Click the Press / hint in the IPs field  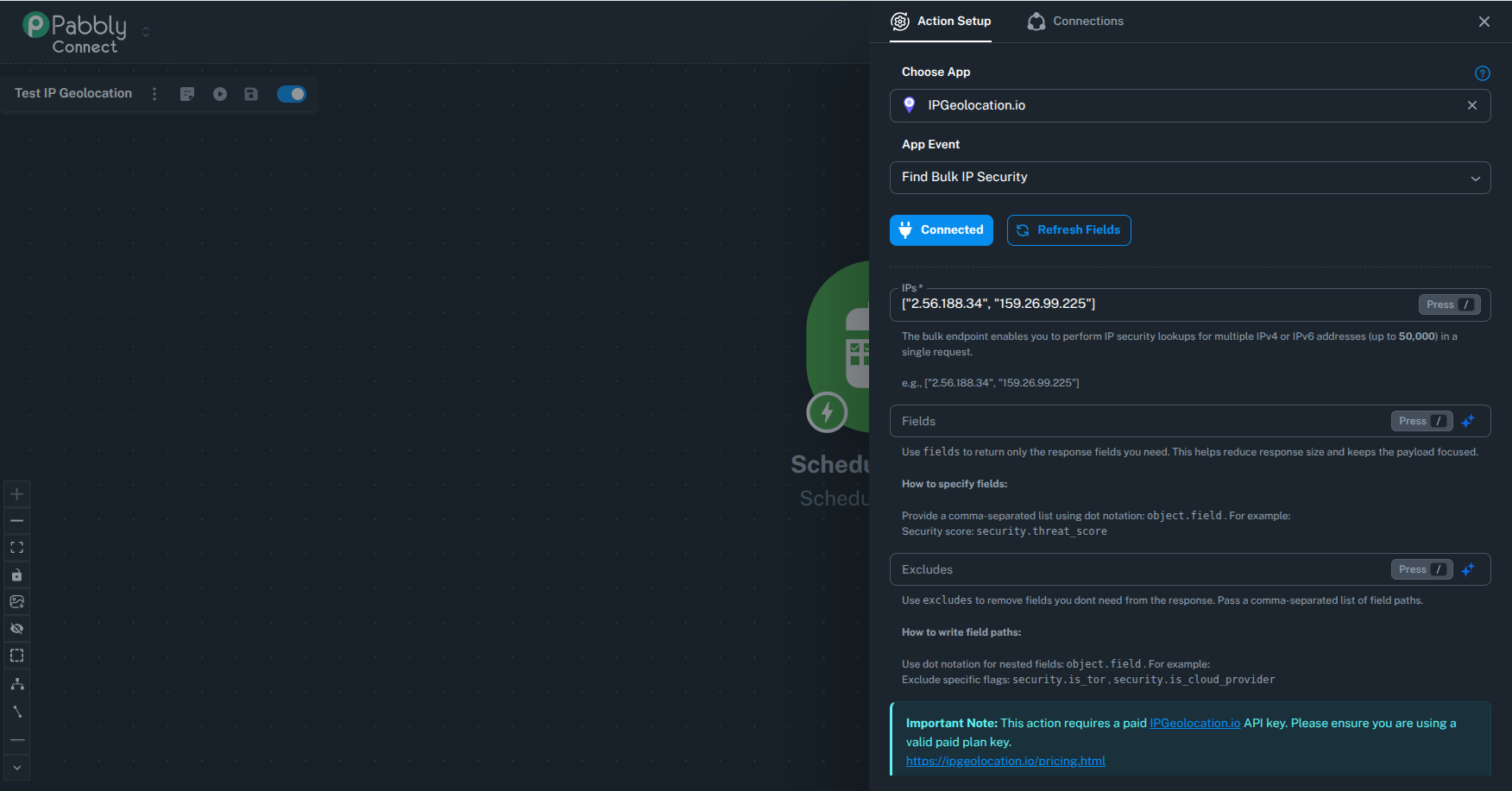tap(1450, 304)
